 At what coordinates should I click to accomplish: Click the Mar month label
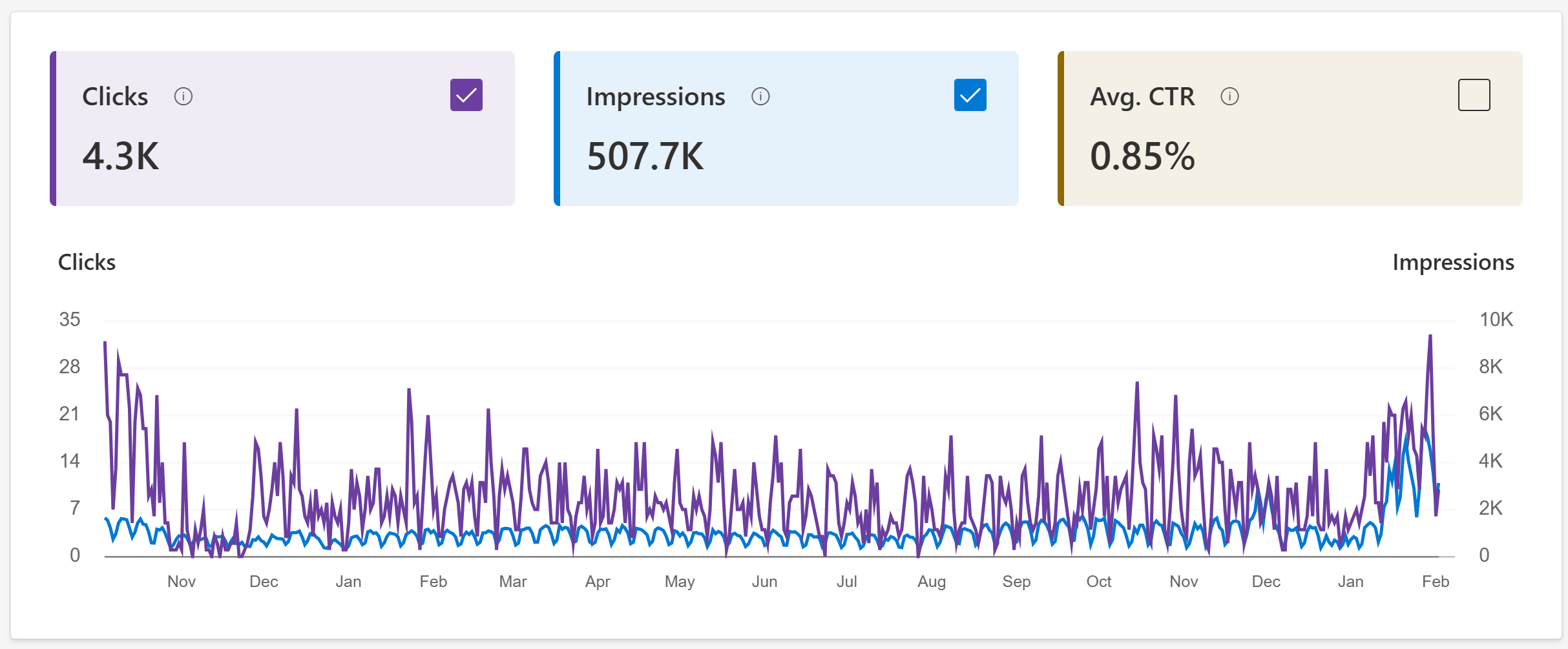click(513, 581)
